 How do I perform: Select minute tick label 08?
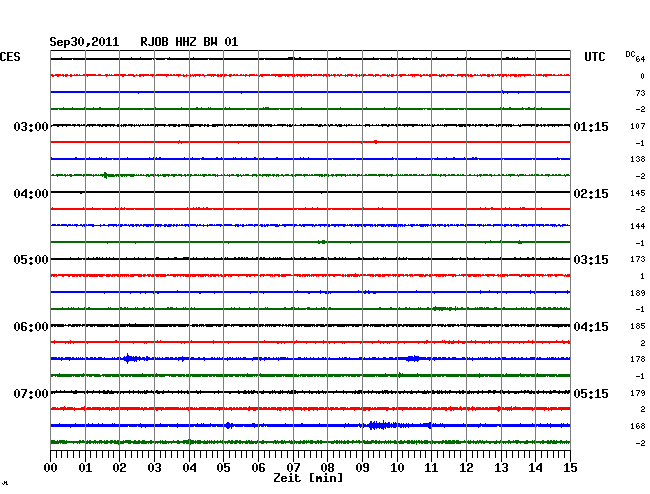click(x=327, y=468)
